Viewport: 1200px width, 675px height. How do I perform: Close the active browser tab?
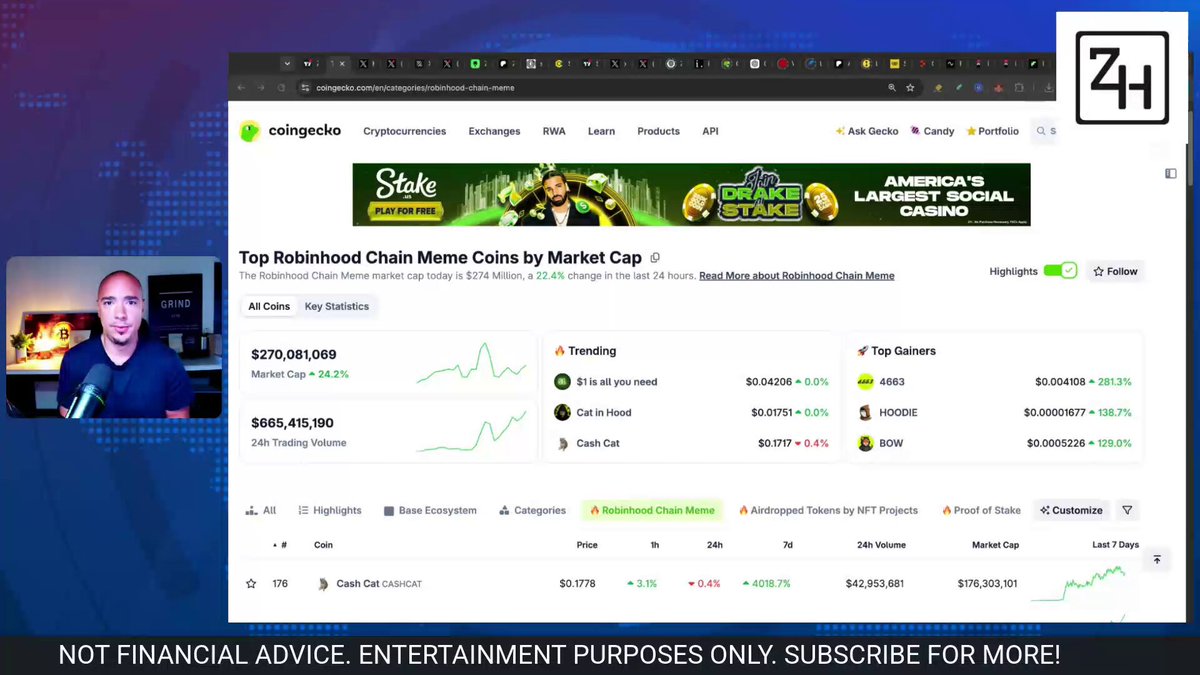pos(343,64)
